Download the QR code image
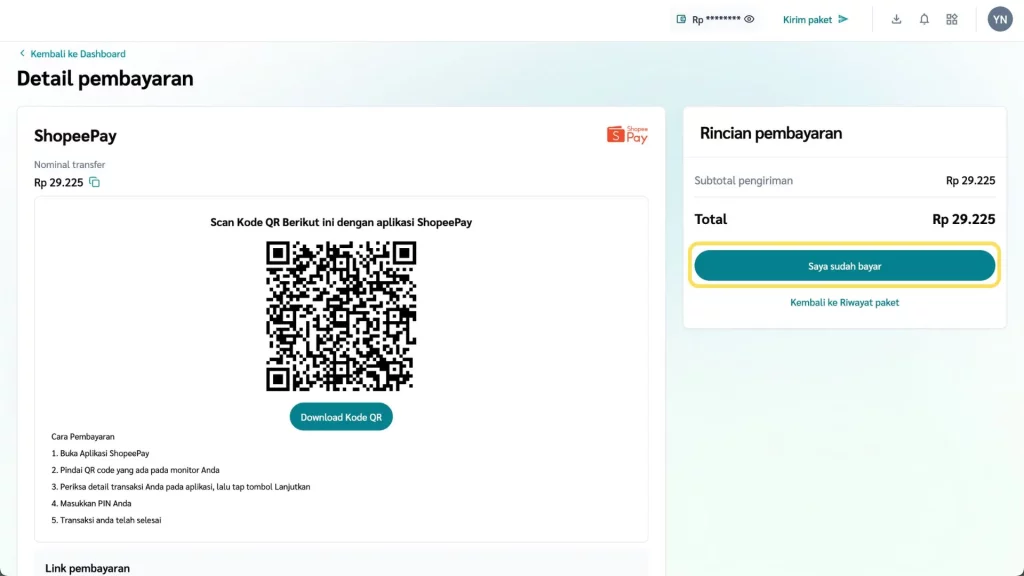Image resolution: width=1024 pixels, height=576 pixels. (341, 417)
